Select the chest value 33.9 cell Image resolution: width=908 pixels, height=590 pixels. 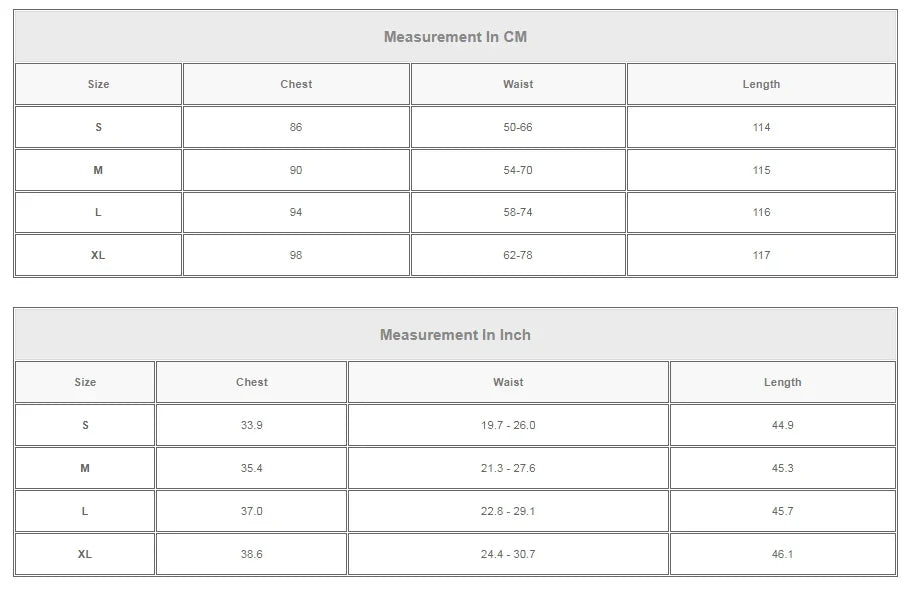[251, 425]
